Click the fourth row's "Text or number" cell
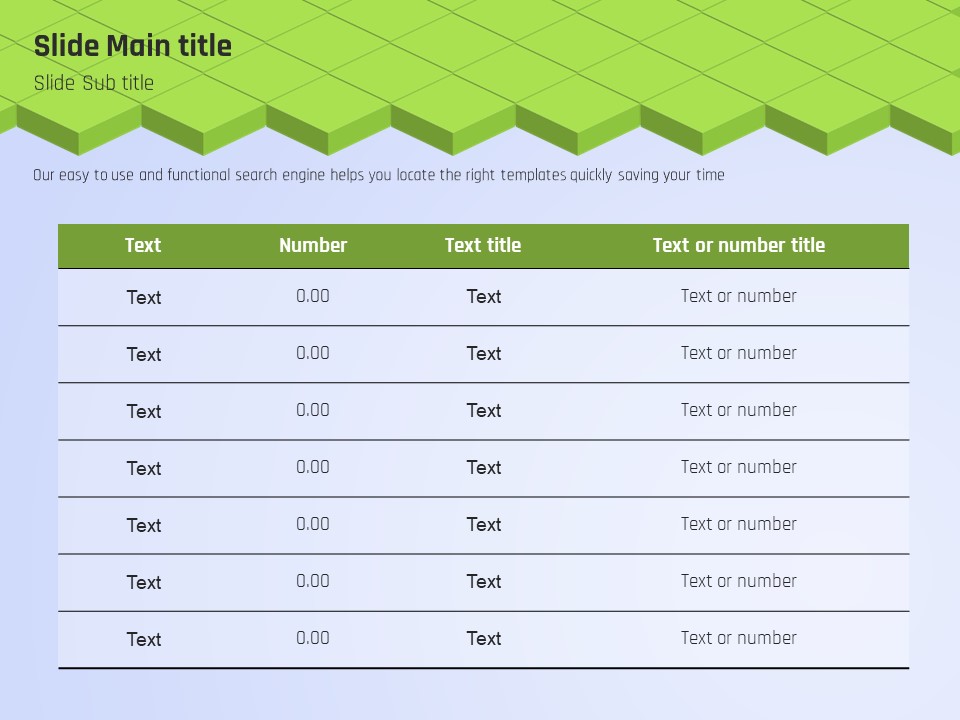960x720 pixels. click(x=739, y=467)
